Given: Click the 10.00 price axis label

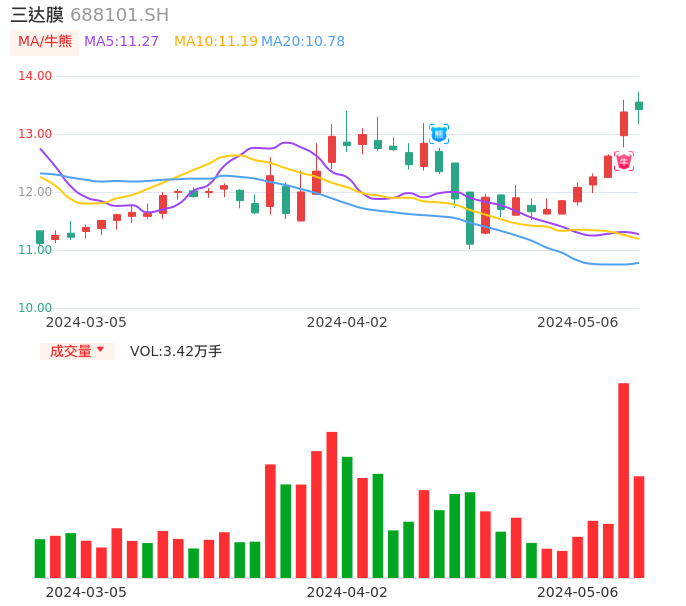Looking at the screenshot, I should tap(35, 308).
